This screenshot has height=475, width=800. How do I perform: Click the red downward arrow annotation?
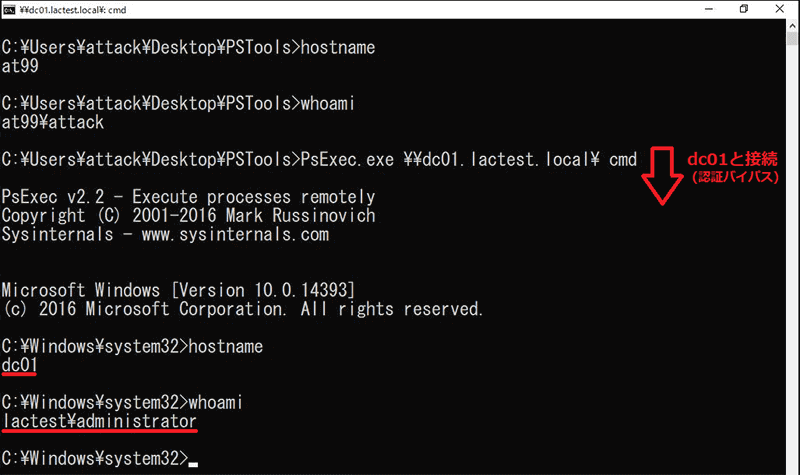tap(662, 176)
